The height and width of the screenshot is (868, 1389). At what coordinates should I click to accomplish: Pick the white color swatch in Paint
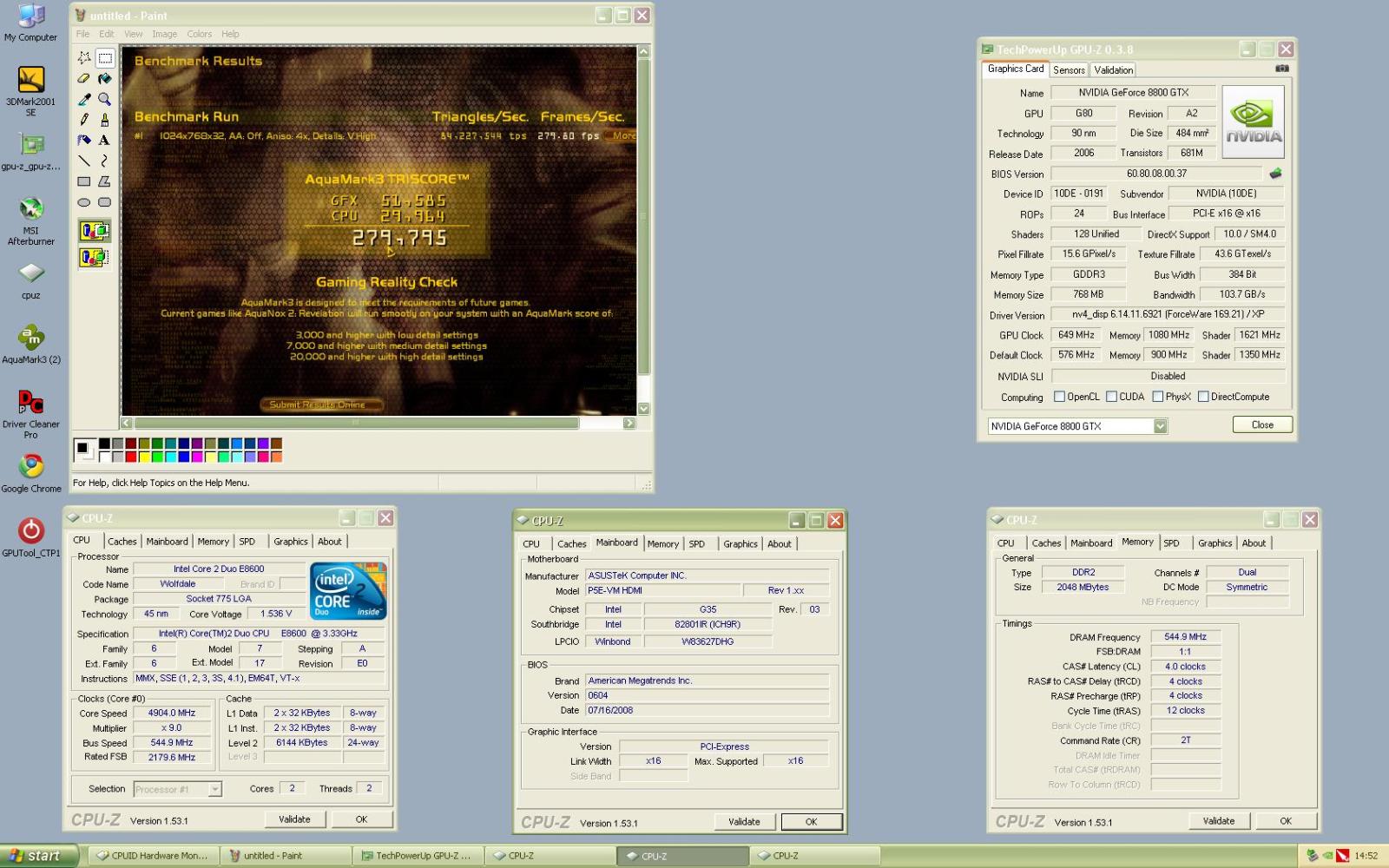(x=105, y=457)
